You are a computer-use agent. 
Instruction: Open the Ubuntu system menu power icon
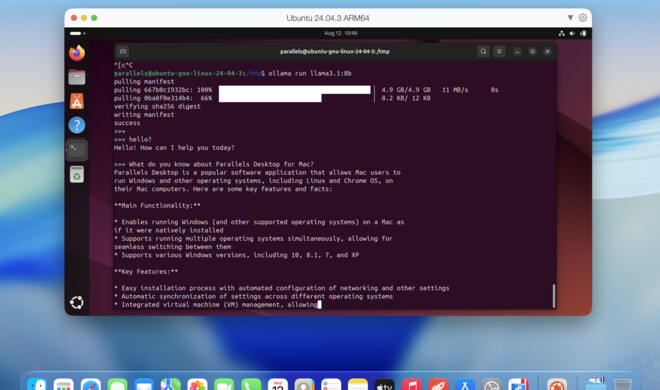pos(583,33)
